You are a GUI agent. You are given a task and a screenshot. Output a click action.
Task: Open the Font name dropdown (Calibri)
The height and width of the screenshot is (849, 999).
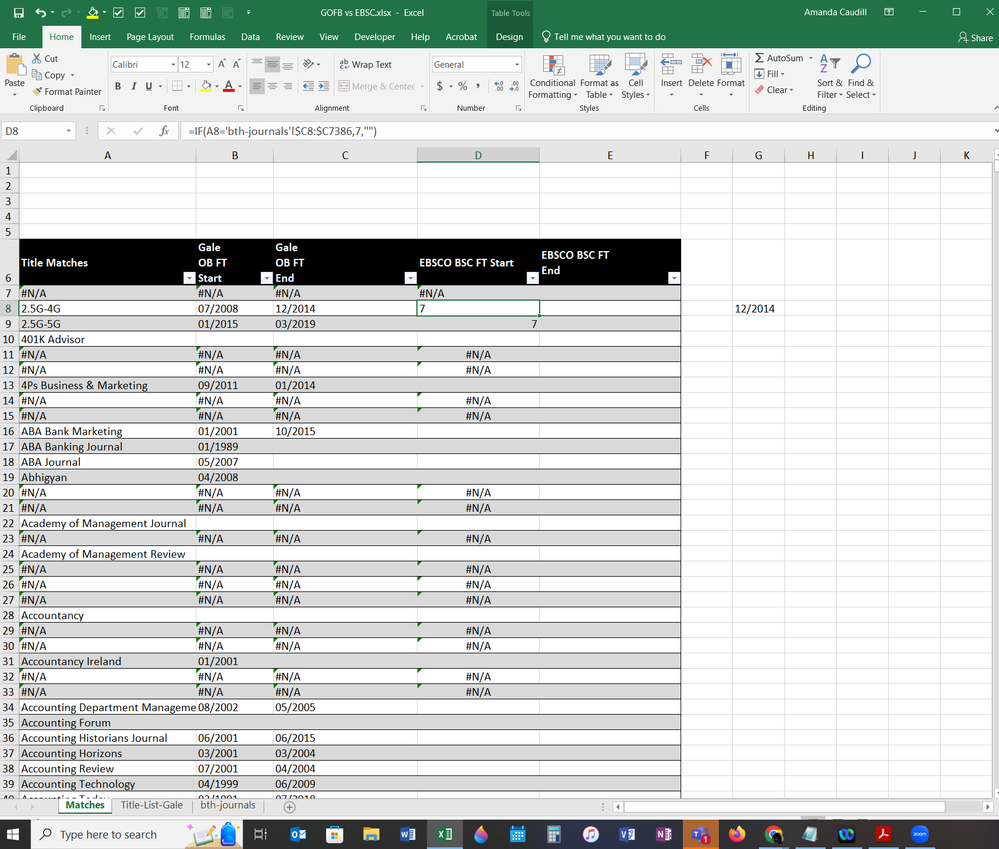pos(173,64)
